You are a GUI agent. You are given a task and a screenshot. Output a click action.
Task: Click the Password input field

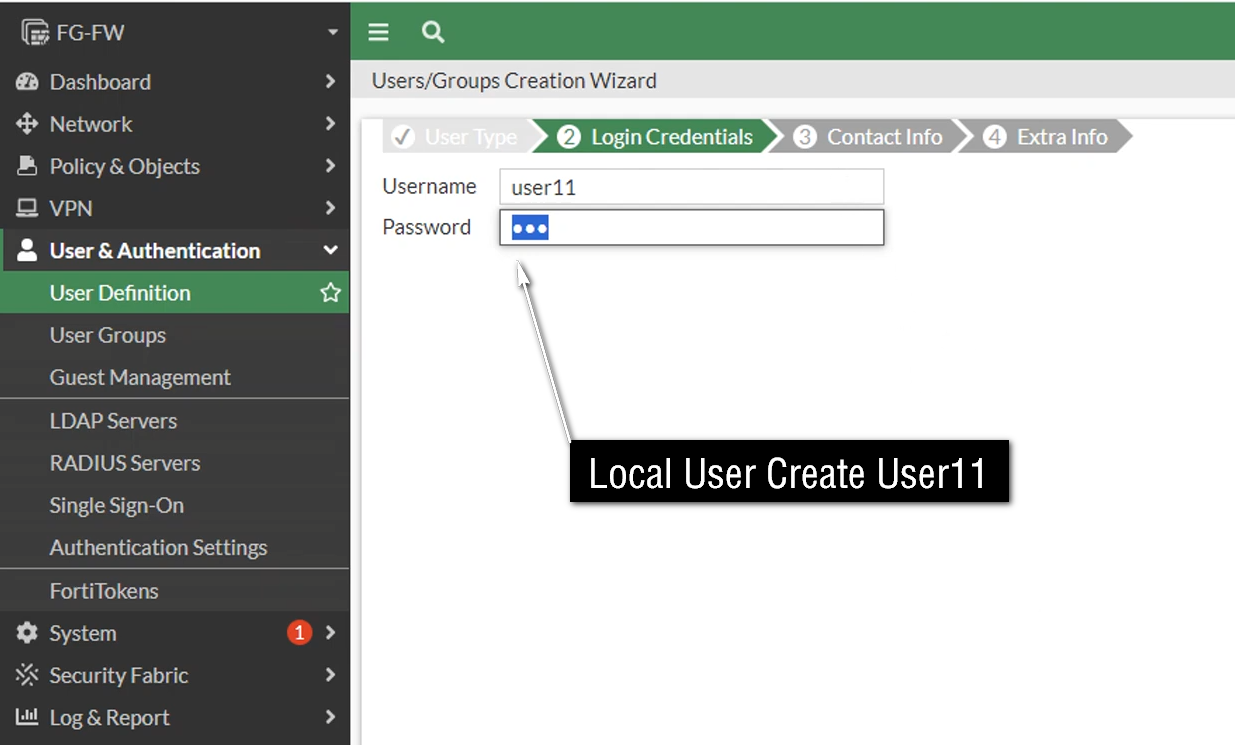coord(692,227)
